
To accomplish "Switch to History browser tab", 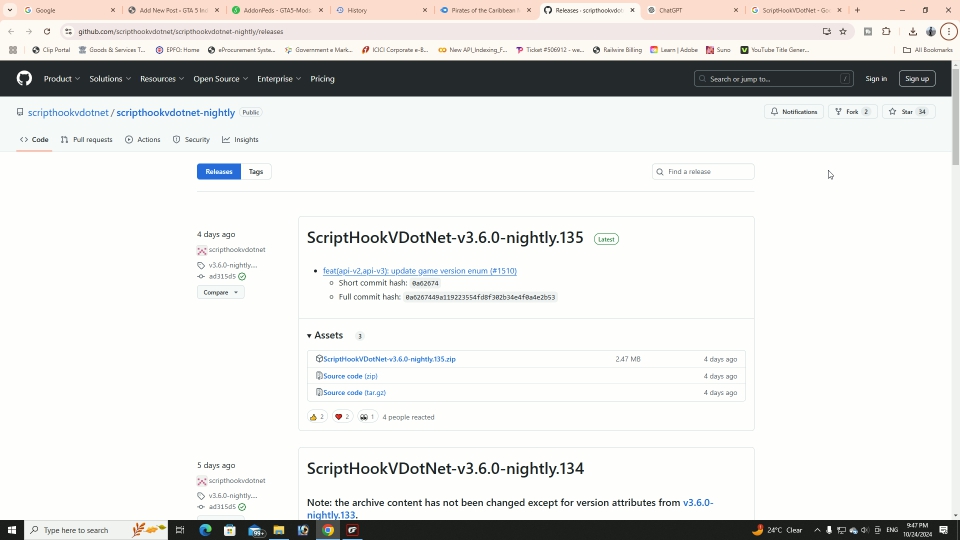I will (382, 10).
